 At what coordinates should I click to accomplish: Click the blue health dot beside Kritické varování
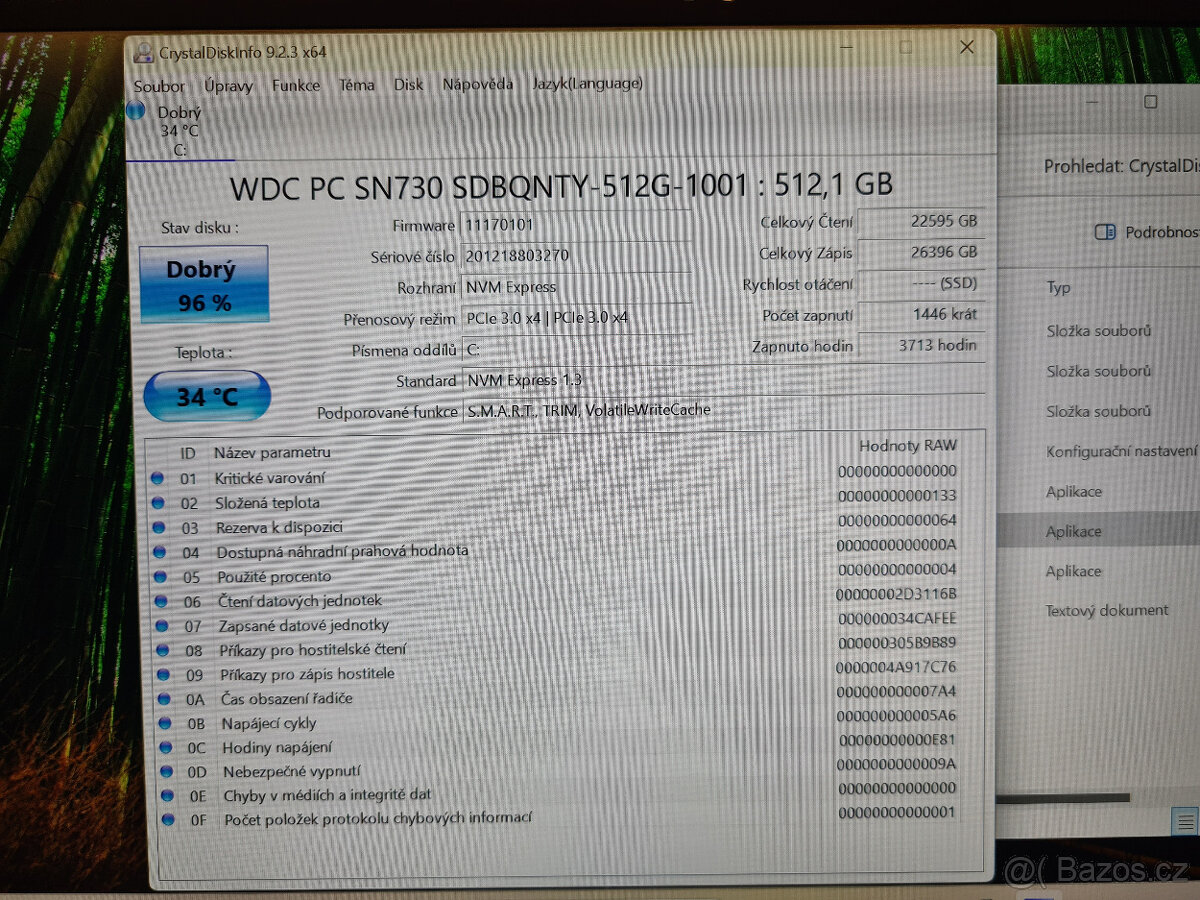coord(161,478)
